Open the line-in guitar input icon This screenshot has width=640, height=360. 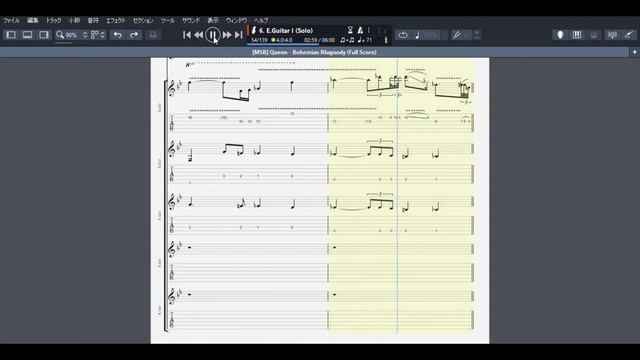(x=629, y=35)
